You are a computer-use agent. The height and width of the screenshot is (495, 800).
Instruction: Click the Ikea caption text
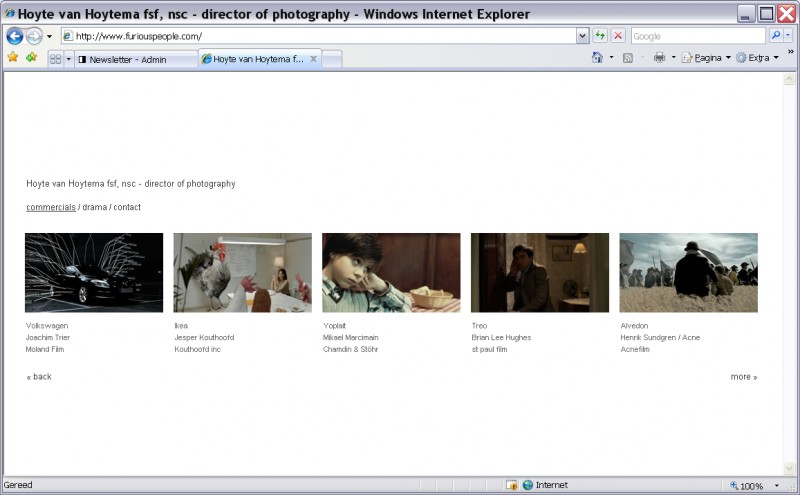181,326
